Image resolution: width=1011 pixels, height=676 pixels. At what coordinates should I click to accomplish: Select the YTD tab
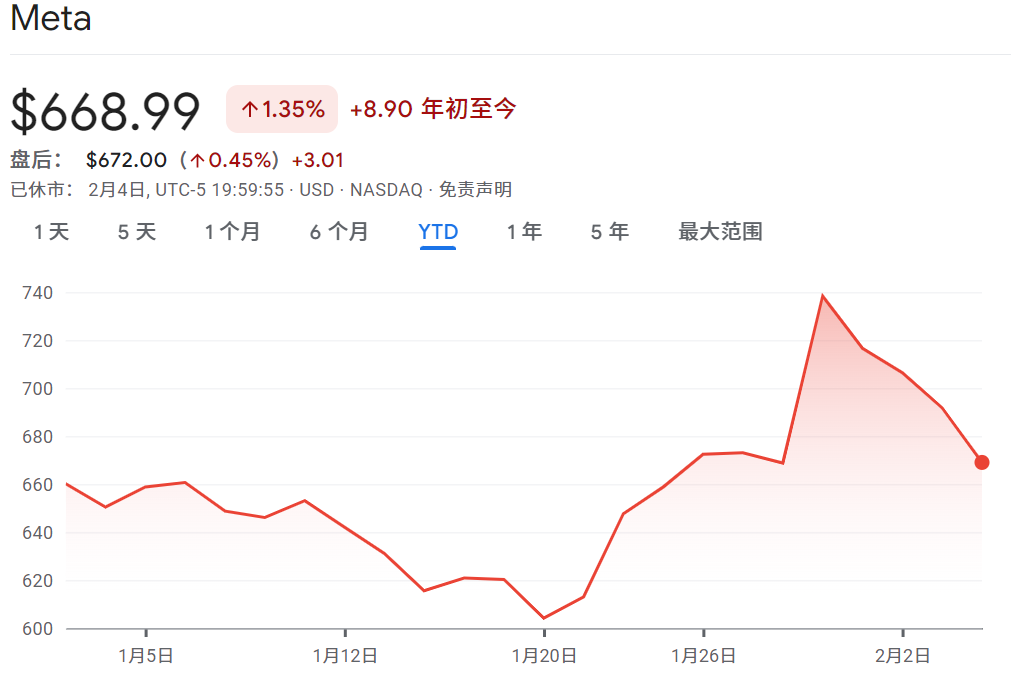pos(438,232)
